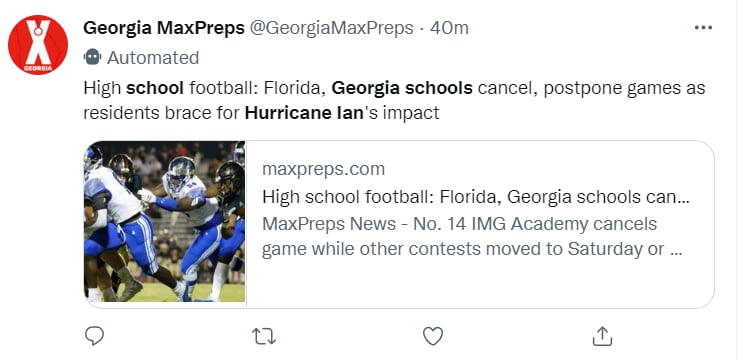The width and height of the screenshot is (756, 360).
Task: Click the MaxPreps News card description
Action: click(472, 237)
